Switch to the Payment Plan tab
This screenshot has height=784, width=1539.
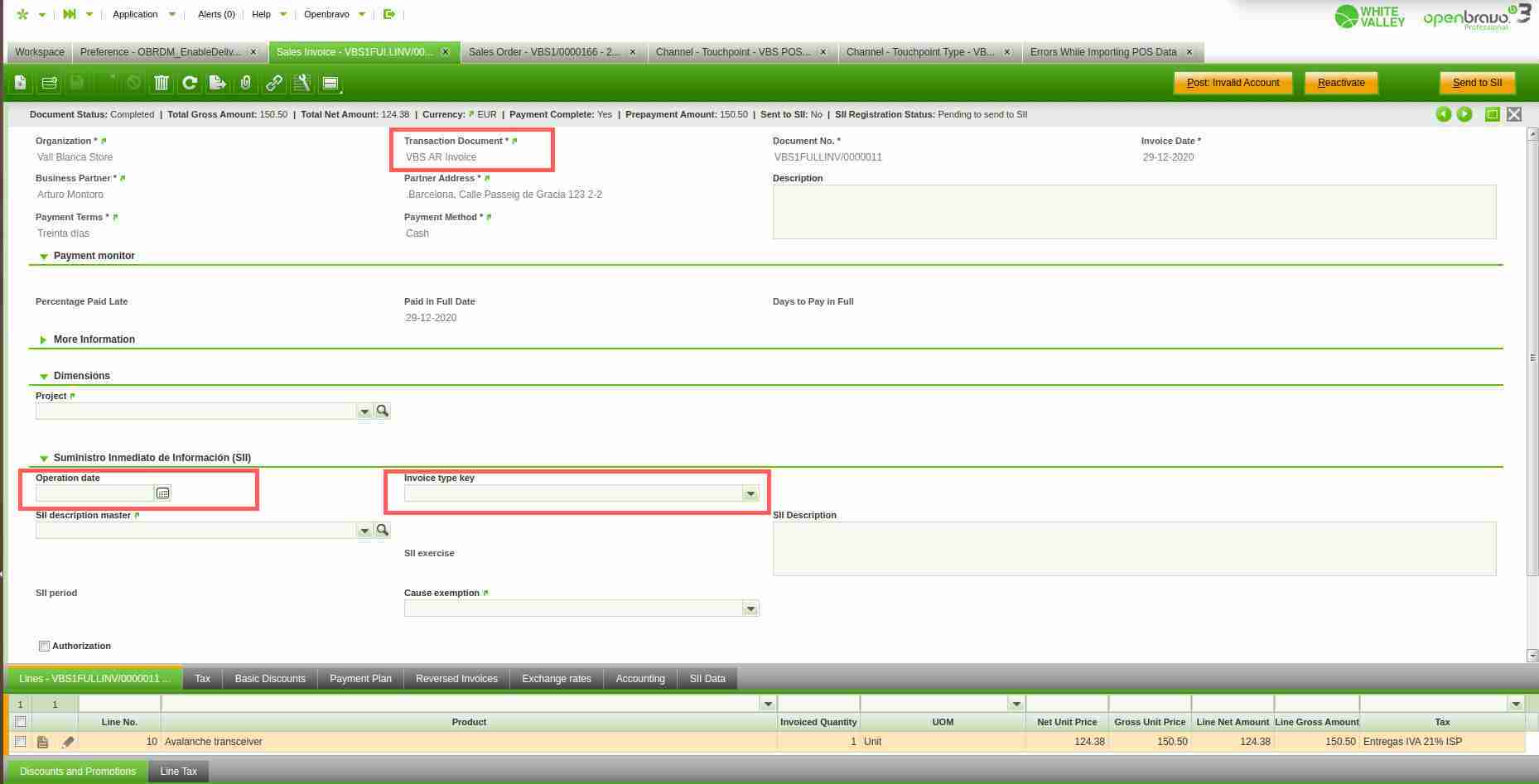360,679
